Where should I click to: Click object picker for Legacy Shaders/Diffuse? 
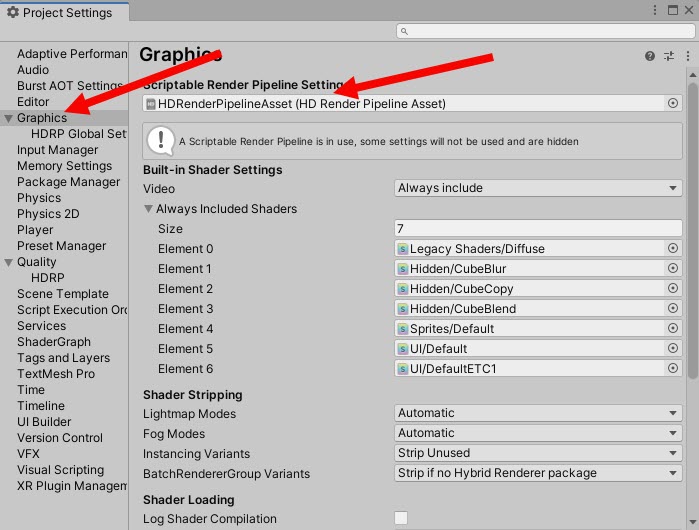(x=673, y=248)
